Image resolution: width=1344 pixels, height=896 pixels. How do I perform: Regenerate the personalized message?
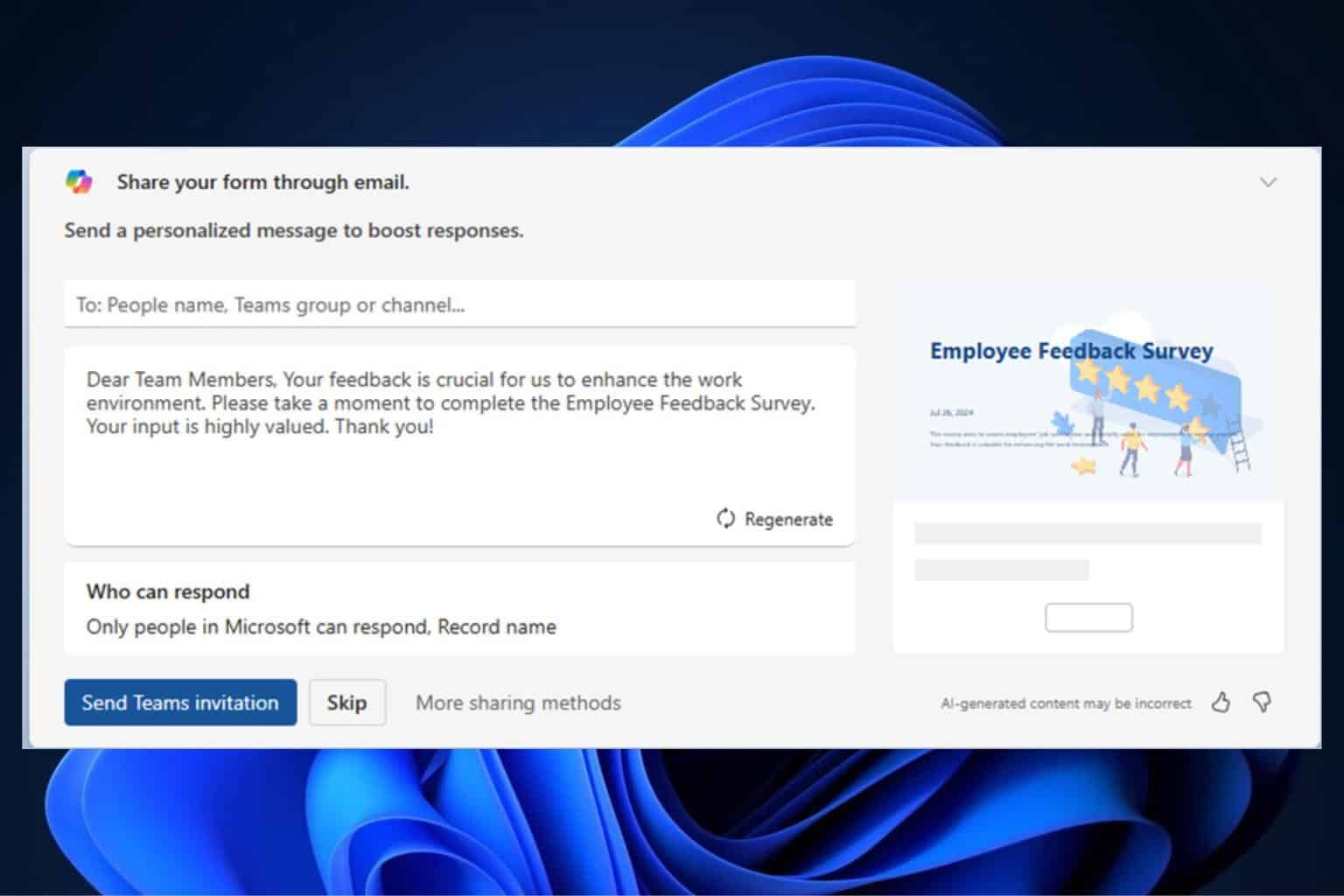(x=774, y=519)
